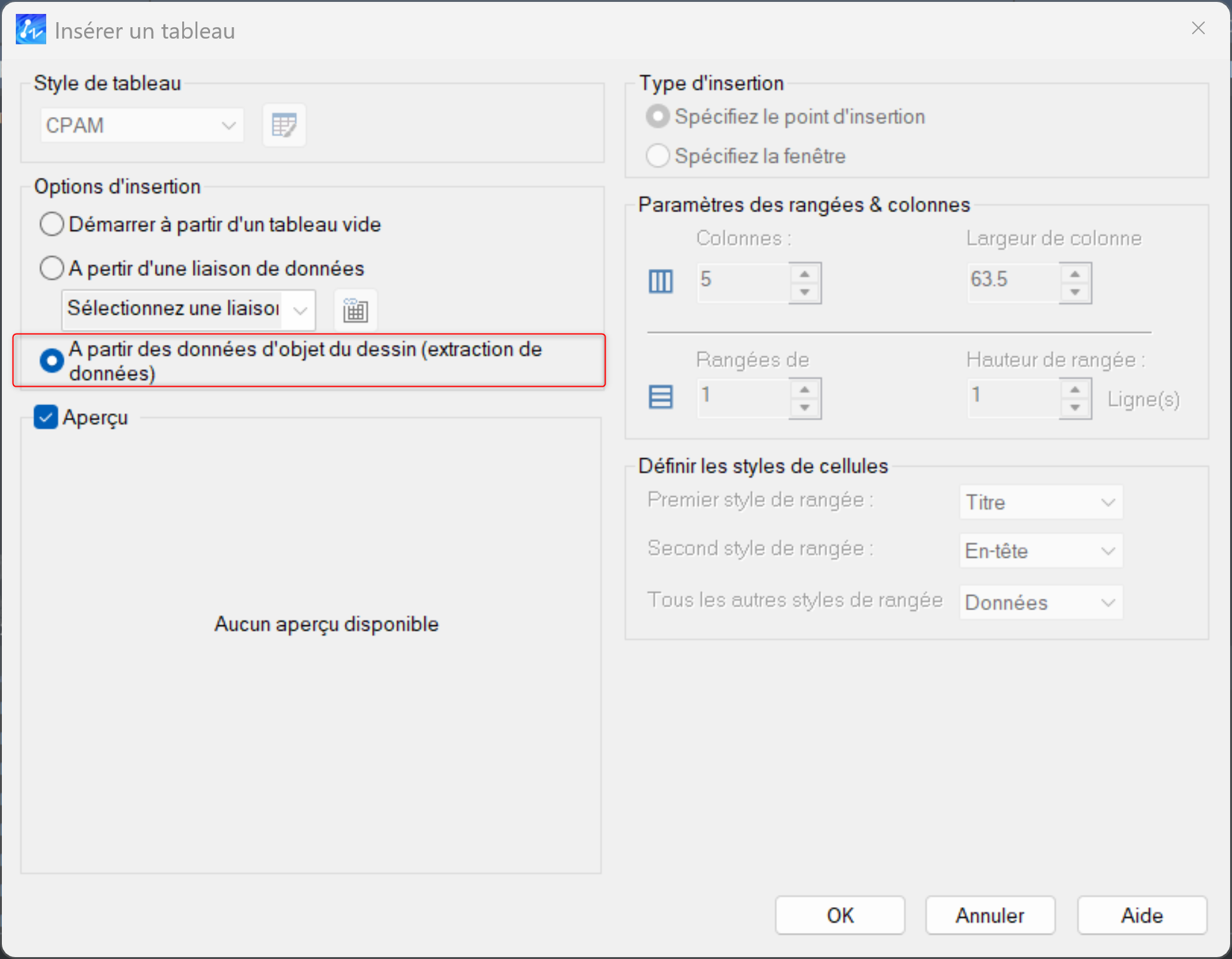This screenshot has height=959, width=1232.
Task: Uncheck the Aperçu checkbox
Action: click(46, 417)
